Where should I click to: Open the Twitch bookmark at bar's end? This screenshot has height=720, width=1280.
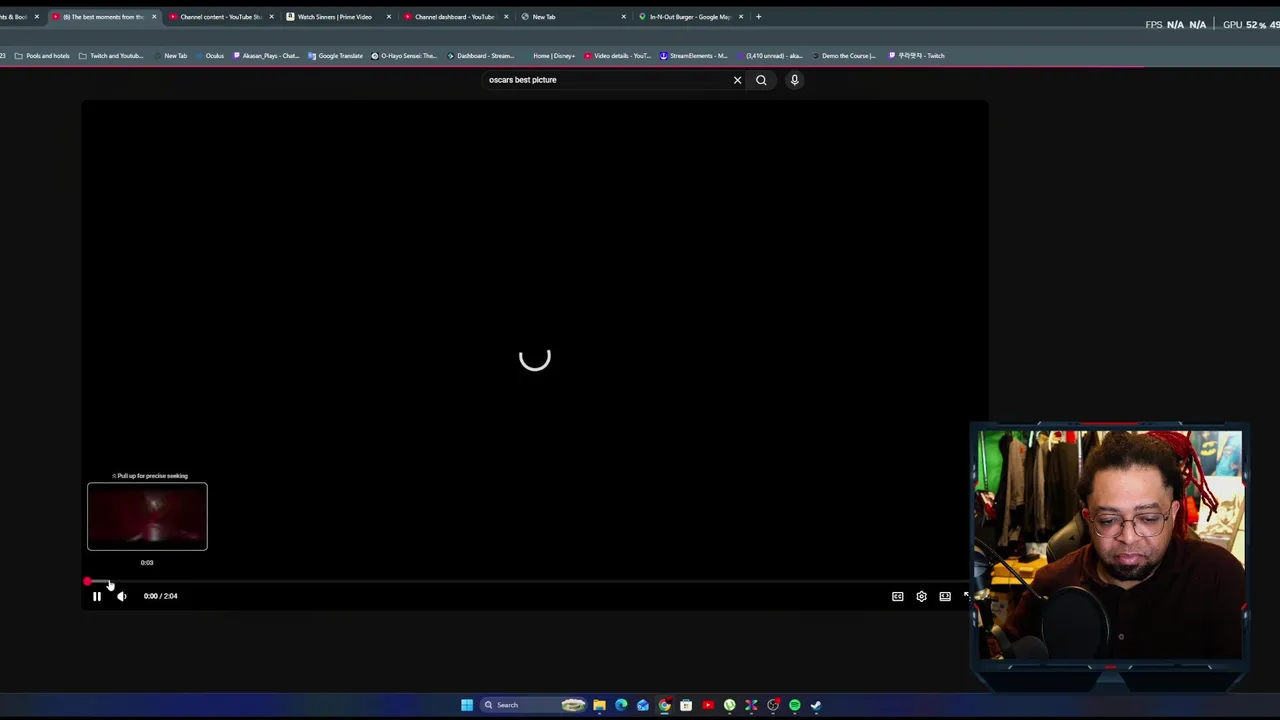[x=916, y=56]
